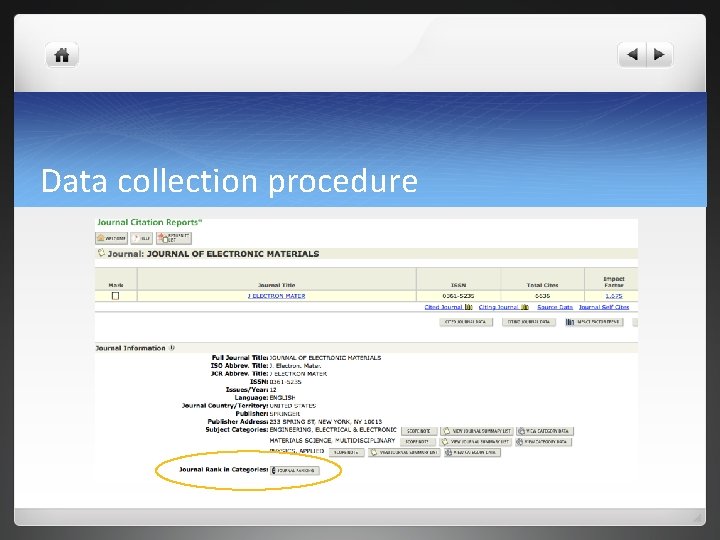Click the impact factor value 1.575
This screenshot has height=540, width=720.
[x=613, y=296]
